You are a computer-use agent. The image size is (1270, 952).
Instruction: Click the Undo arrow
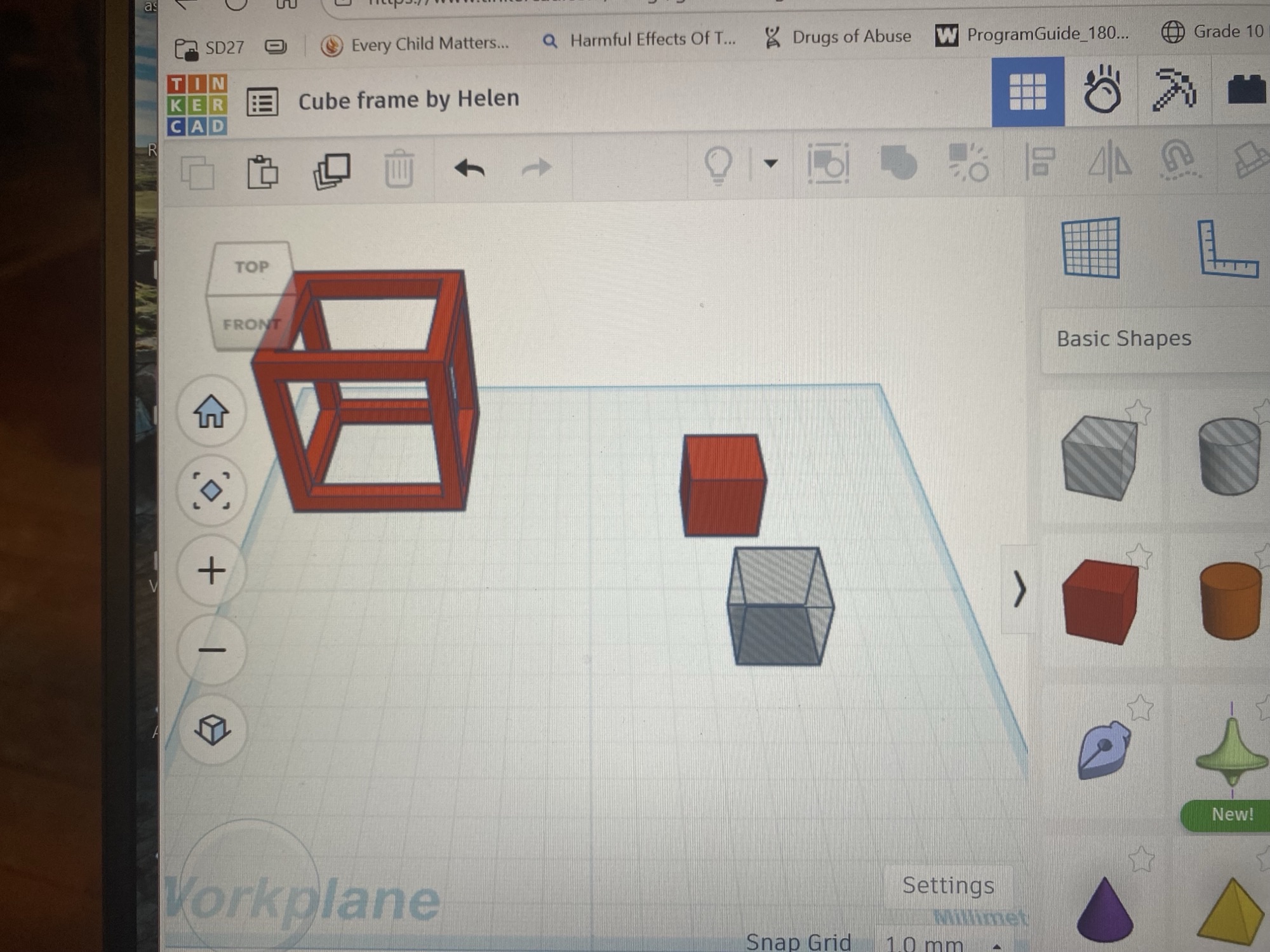469,169
